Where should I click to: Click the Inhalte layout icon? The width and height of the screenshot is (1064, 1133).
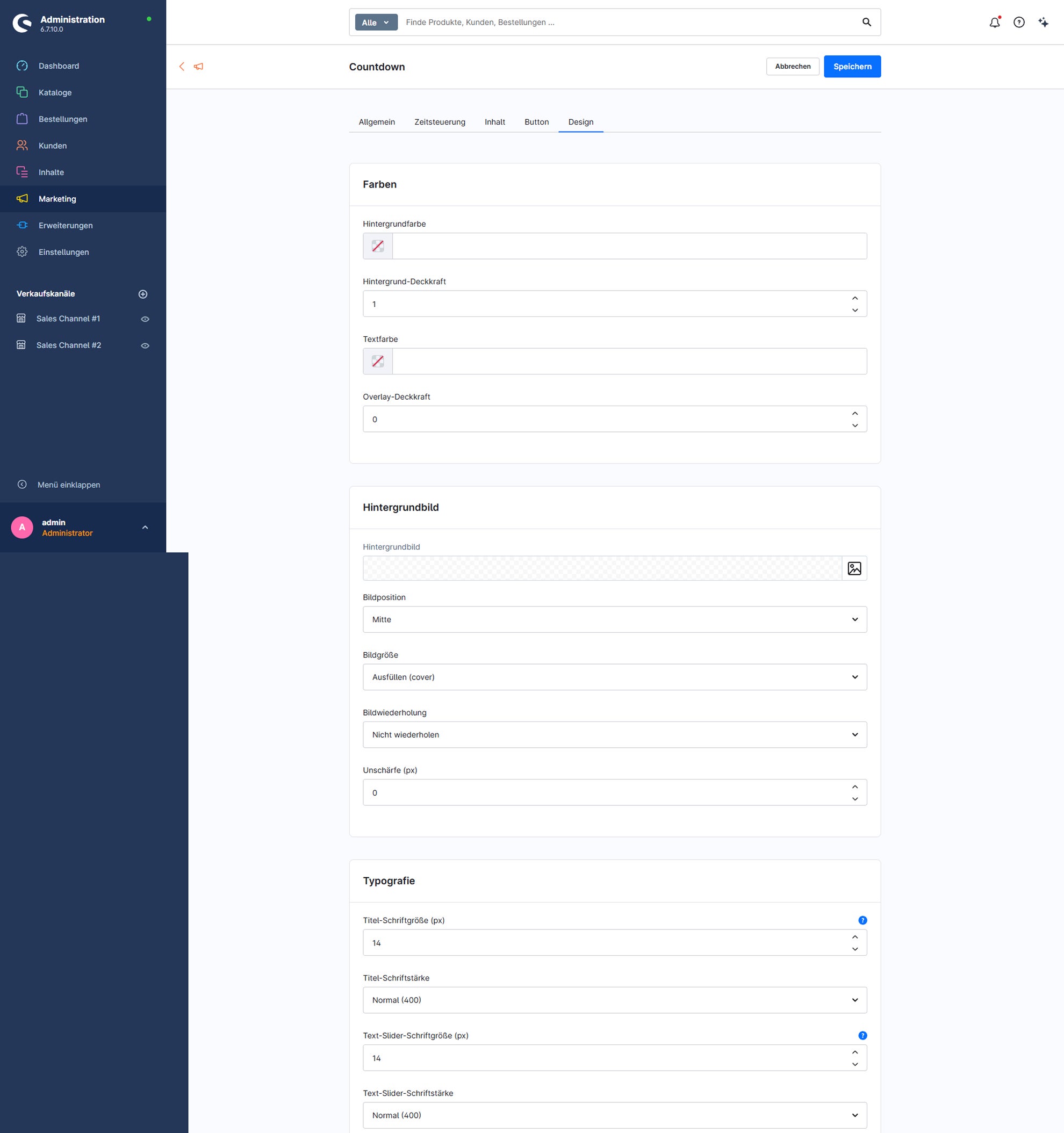tap(21, 172)
